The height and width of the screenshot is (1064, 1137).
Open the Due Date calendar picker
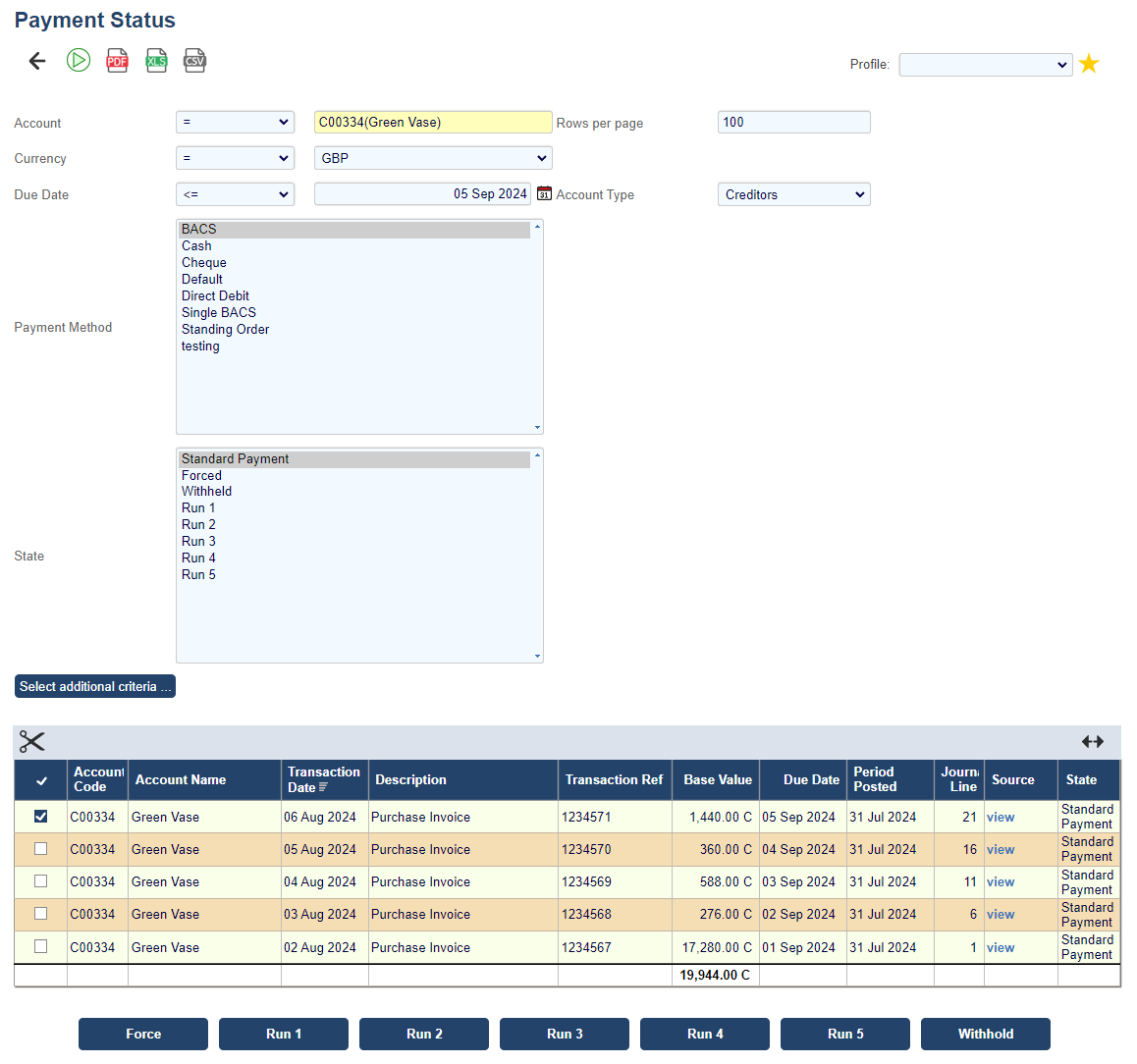(x=544, y=194)
